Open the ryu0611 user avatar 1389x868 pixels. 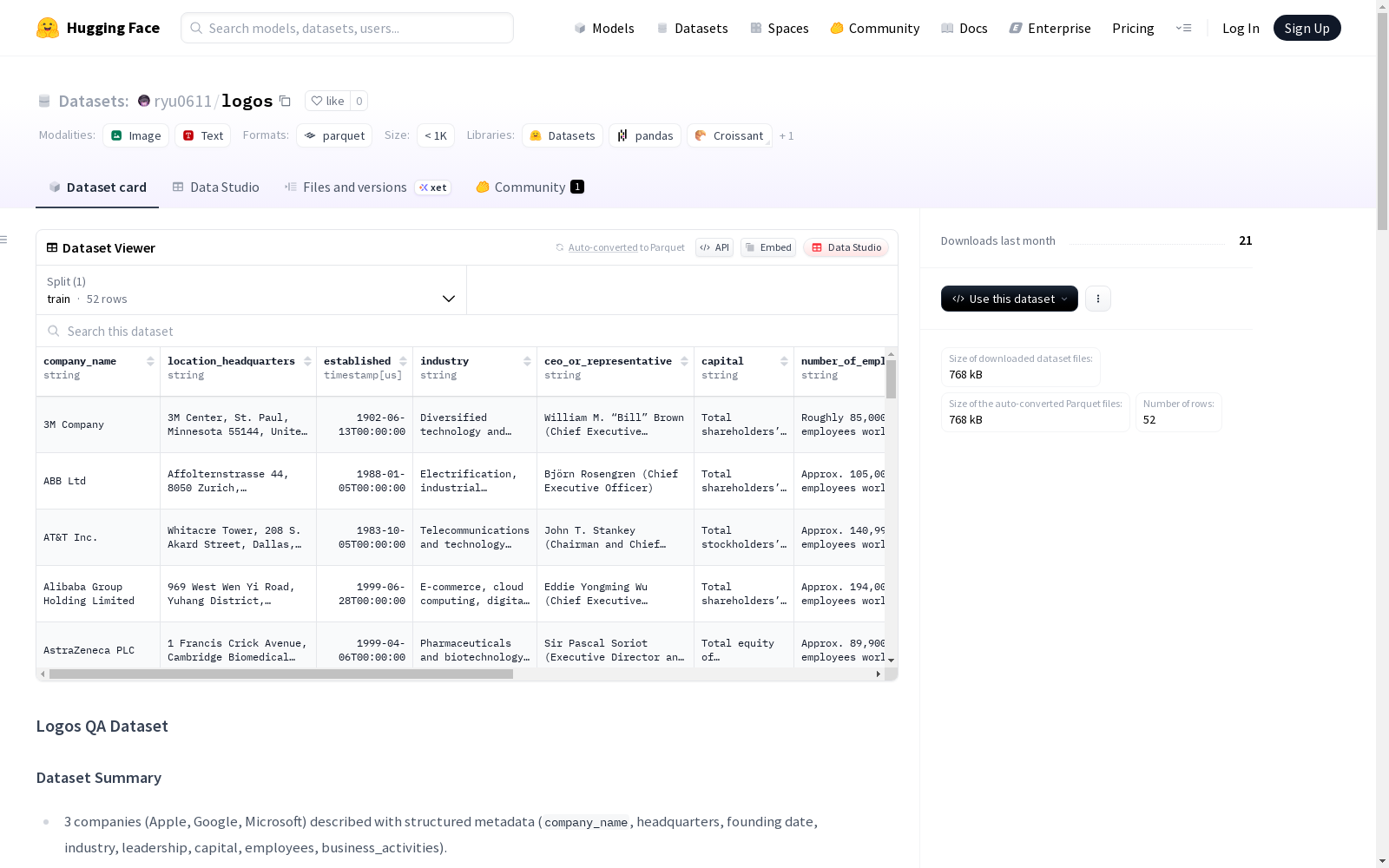144,101
